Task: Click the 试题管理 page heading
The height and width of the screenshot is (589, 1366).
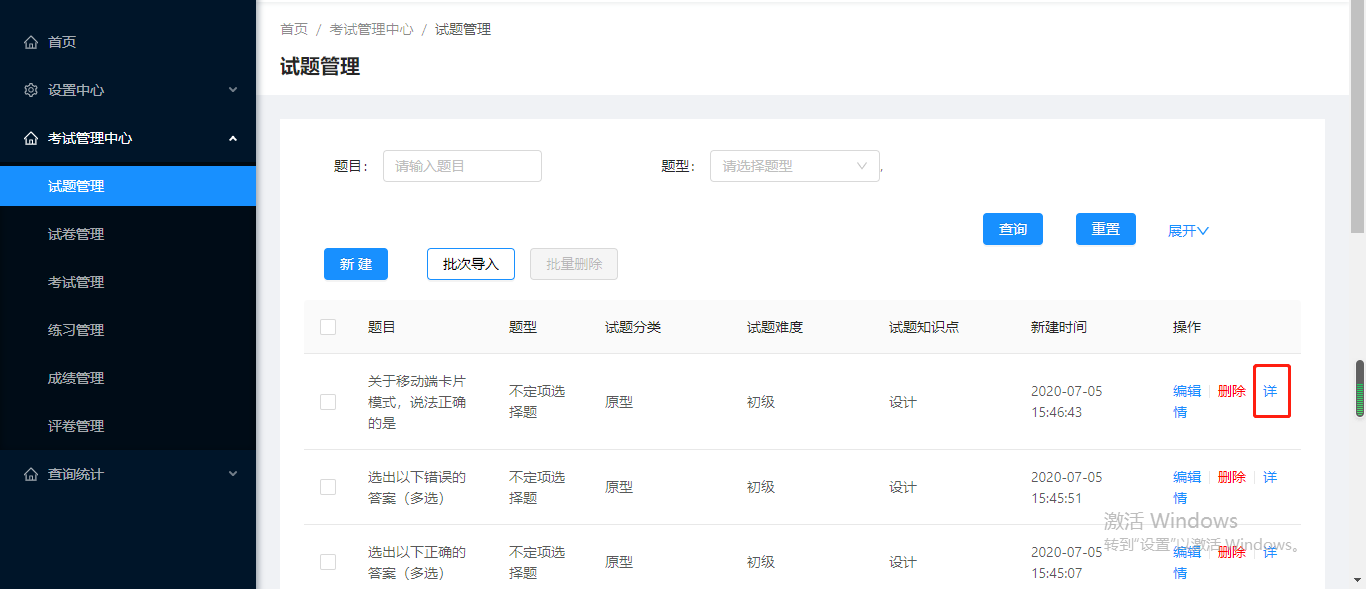Action: (x=320, y=67)
